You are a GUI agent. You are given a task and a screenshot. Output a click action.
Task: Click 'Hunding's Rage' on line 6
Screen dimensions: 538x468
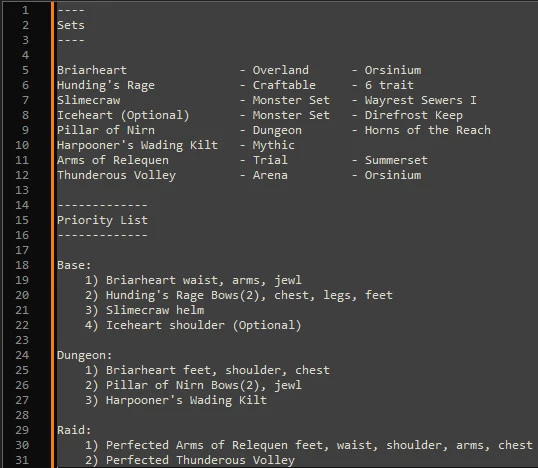(x=106, y=85)
